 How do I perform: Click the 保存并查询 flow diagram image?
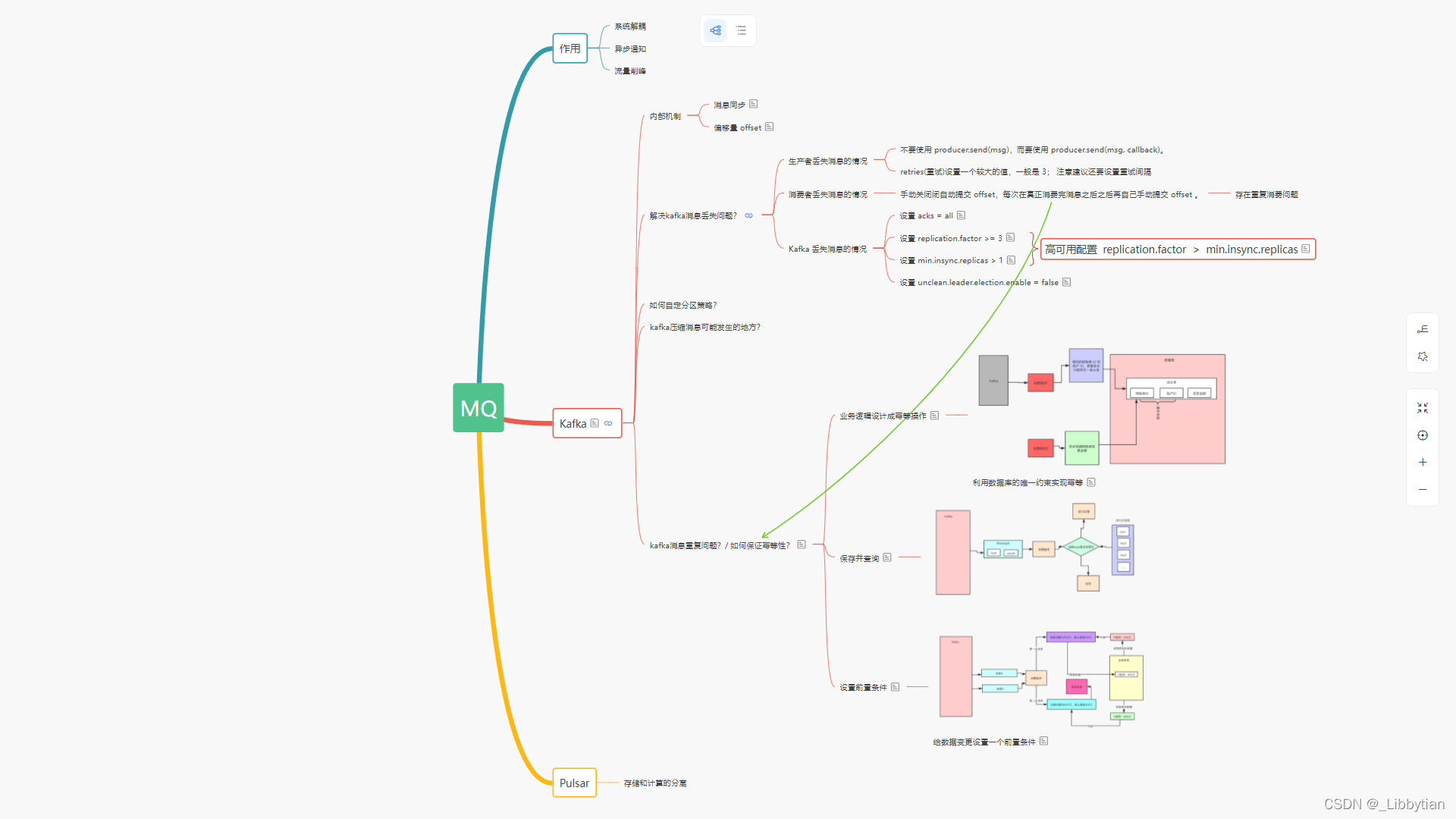(x=1035, y=551)
